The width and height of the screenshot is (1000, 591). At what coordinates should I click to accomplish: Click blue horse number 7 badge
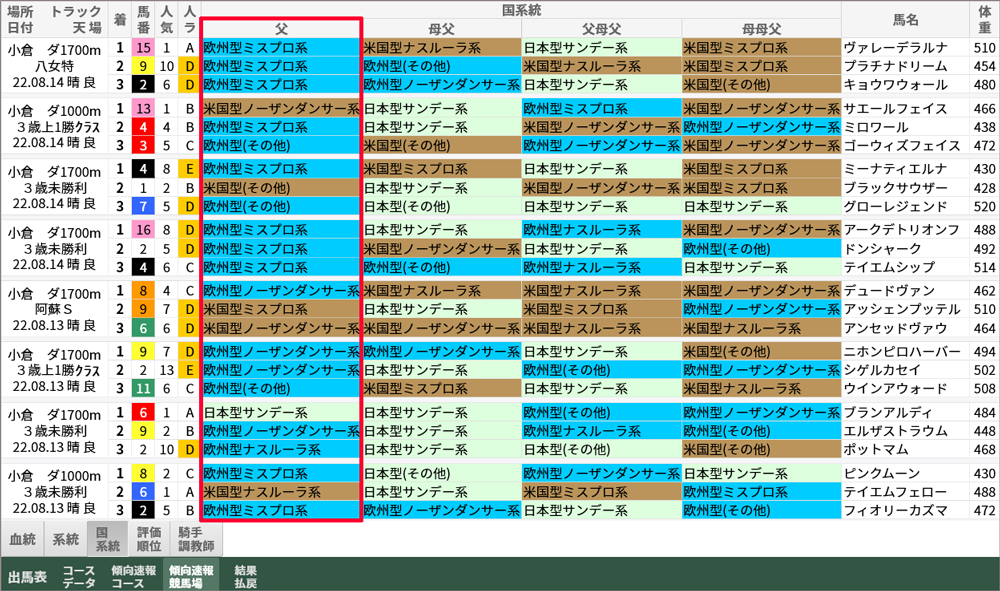143,207
